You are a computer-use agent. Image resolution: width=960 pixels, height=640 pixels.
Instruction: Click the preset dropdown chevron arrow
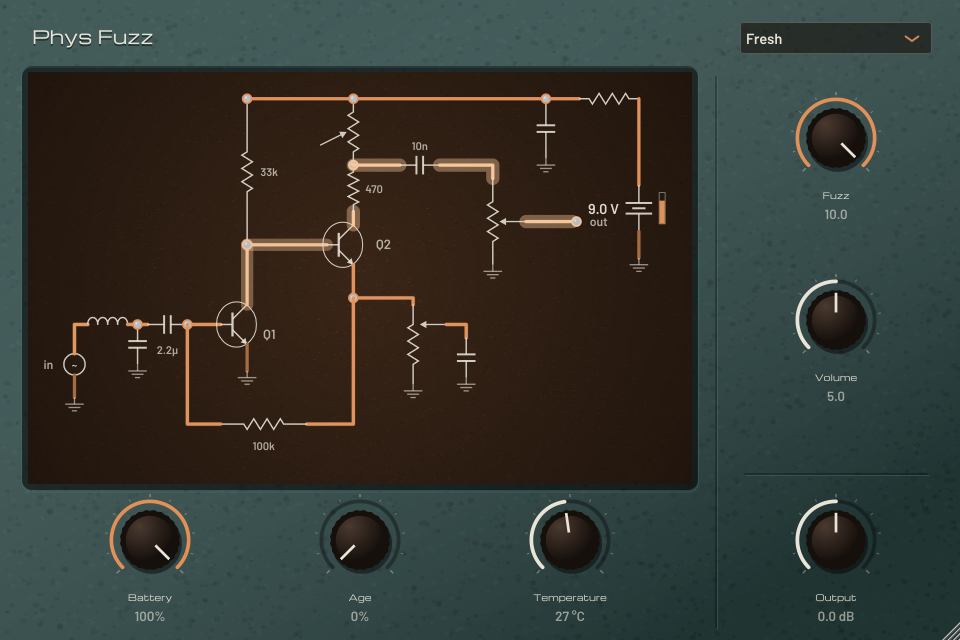coord(912,39)
